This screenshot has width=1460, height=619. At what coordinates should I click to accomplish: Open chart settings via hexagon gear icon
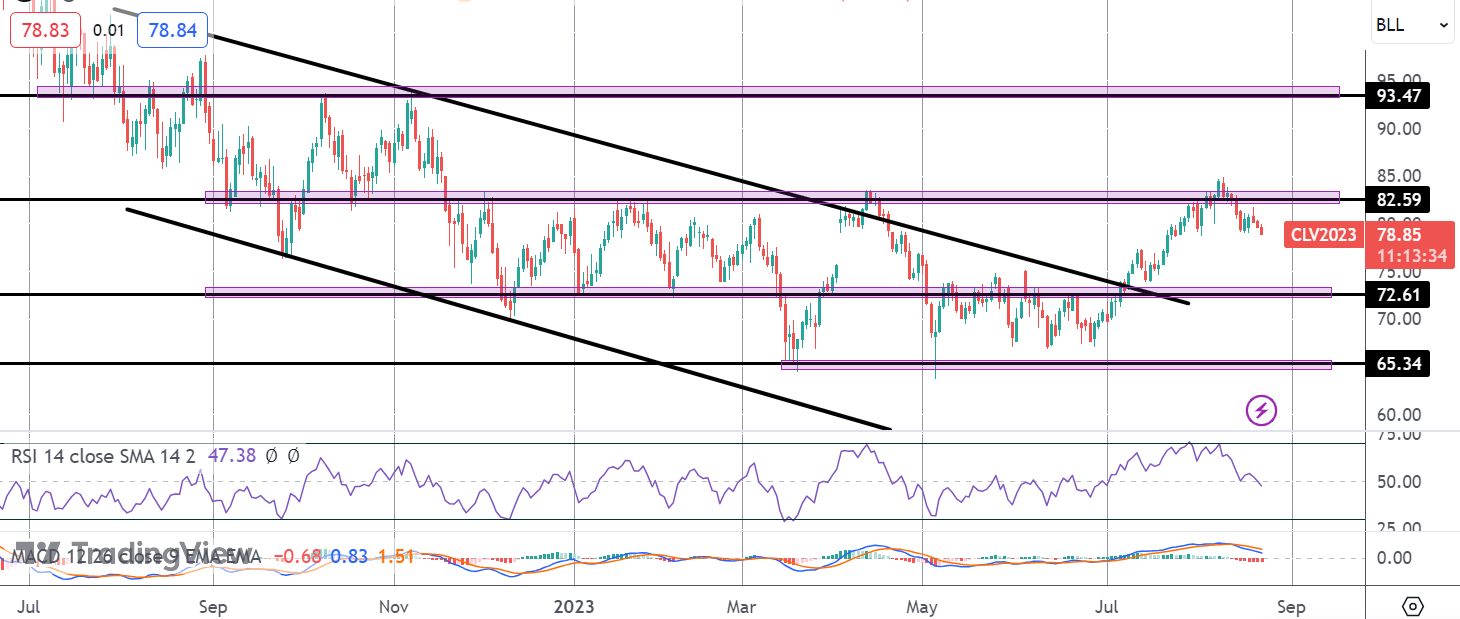[1412, 606]
